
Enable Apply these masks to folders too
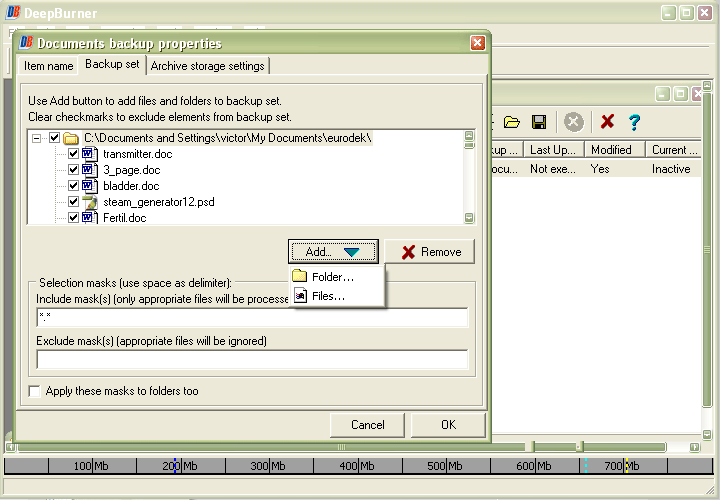[34, 391]
